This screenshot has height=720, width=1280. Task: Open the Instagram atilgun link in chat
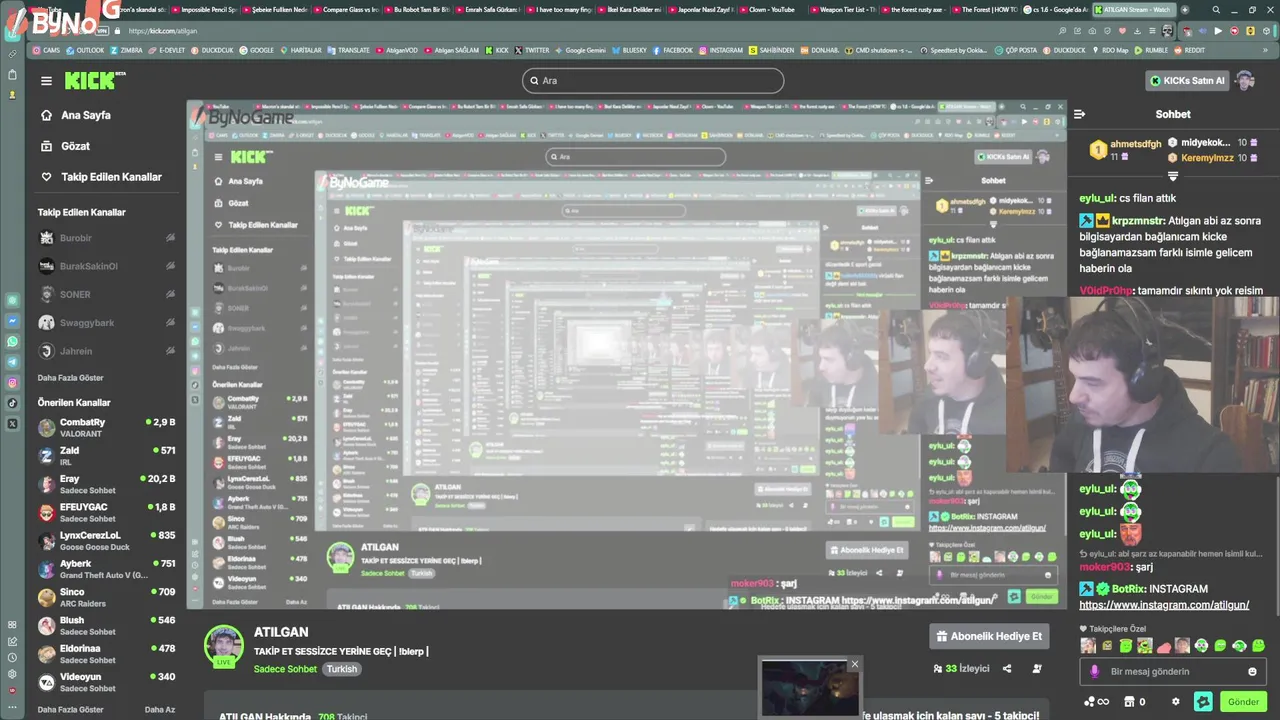(x=1164, y=605)
